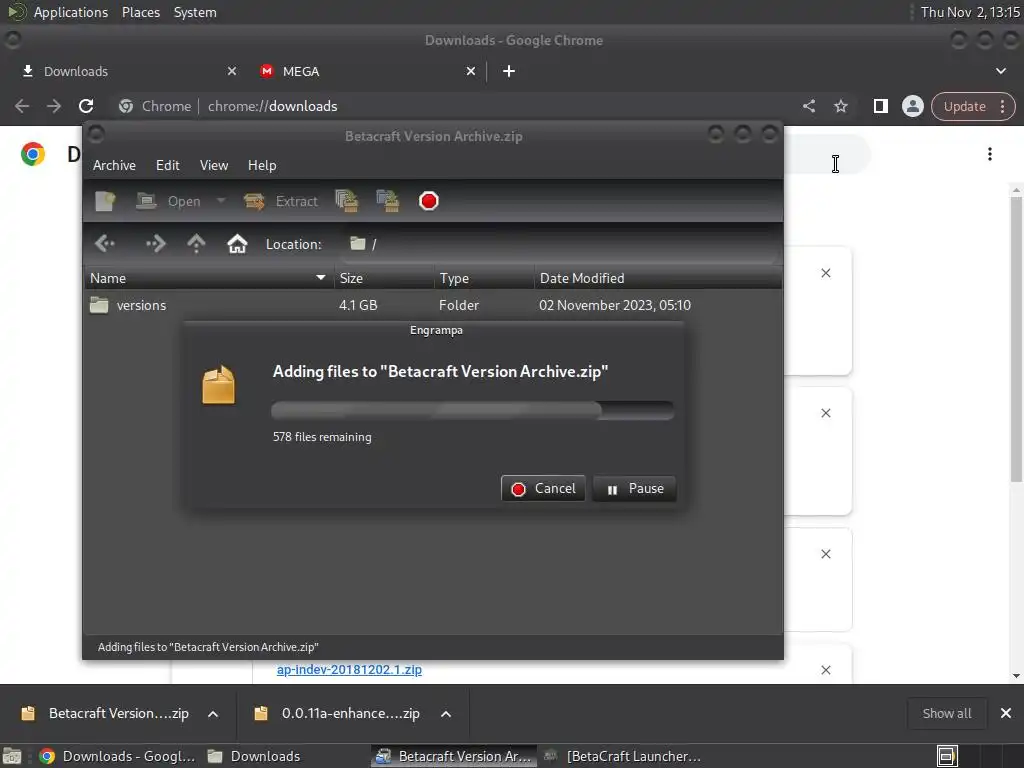Go back with archive navigation left arrow

[104, 244]
